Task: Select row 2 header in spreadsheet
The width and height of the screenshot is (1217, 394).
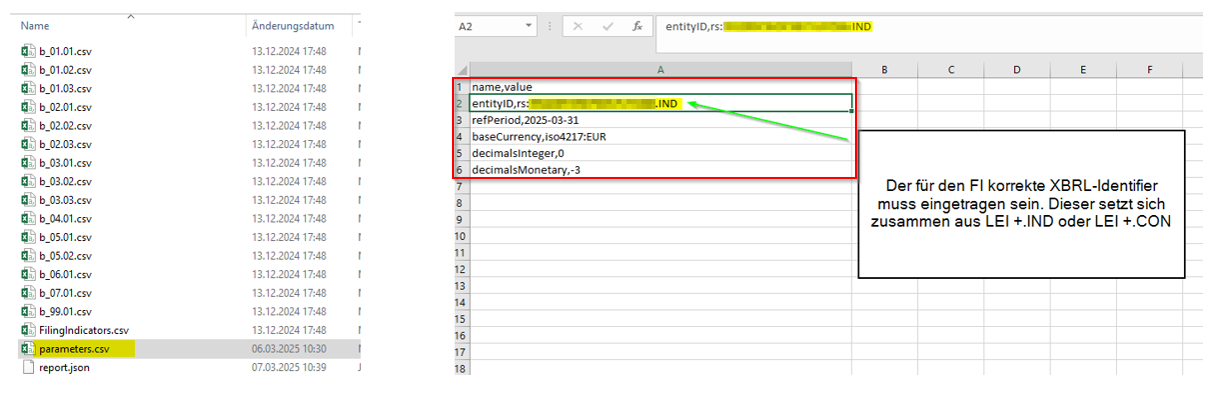Action: [461, 103]
